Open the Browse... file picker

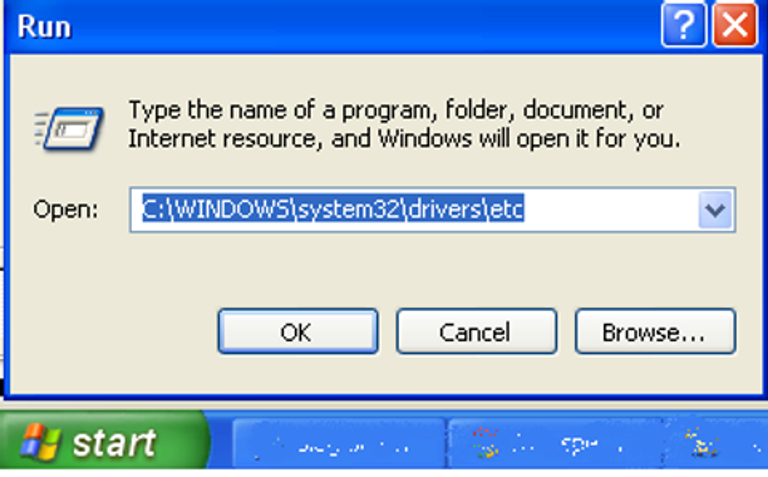[655, 332]
